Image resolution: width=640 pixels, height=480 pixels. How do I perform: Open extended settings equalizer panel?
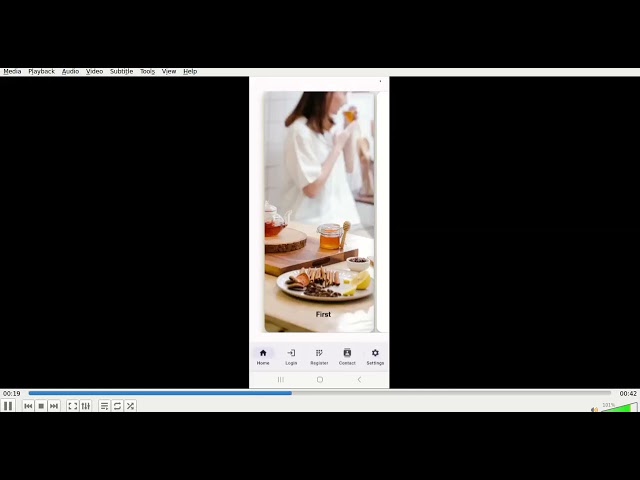[x=86, y=406]
